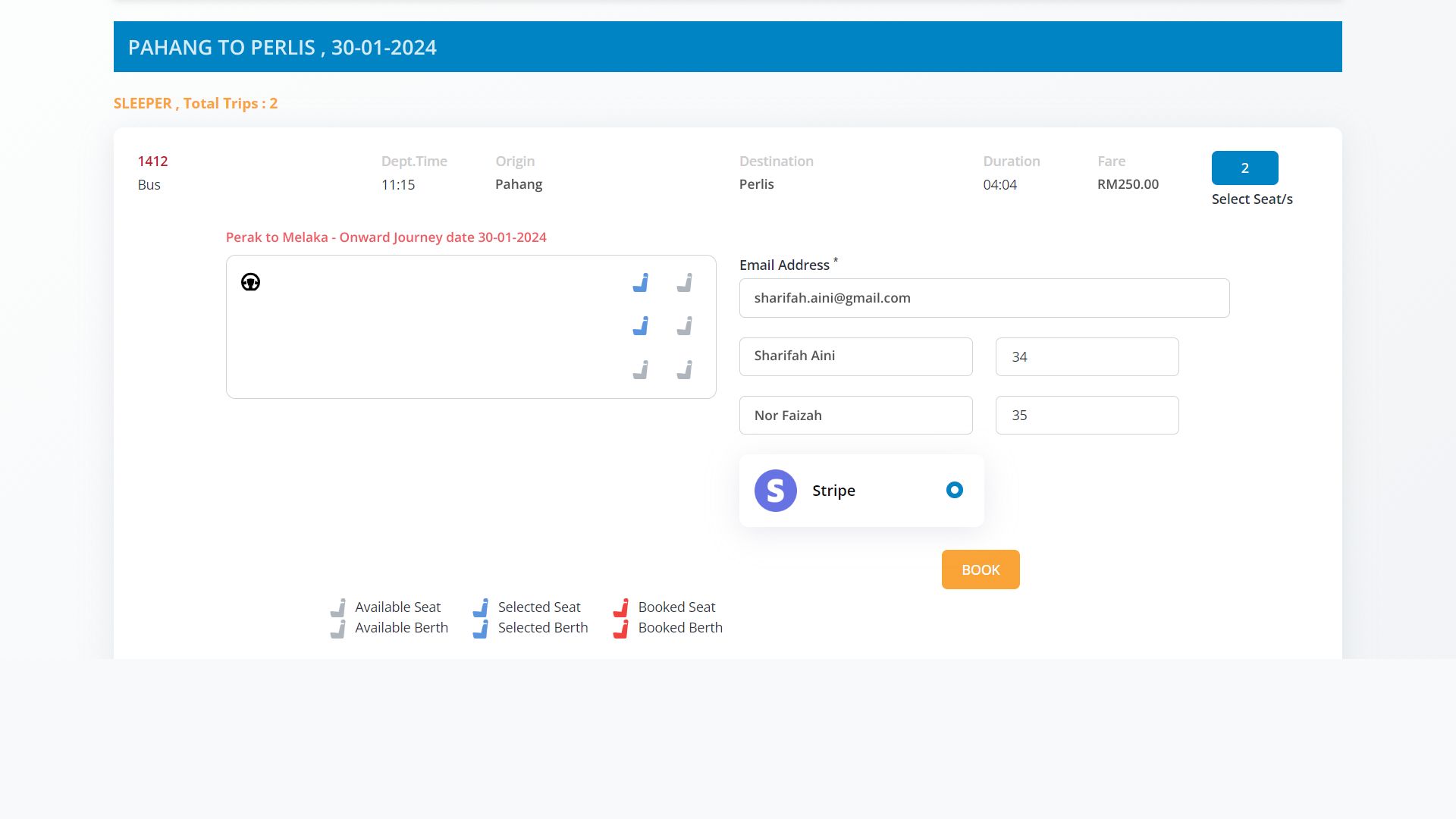Click the steering wheel driver icon
The image size is (1456, 819).
point(250,282)
